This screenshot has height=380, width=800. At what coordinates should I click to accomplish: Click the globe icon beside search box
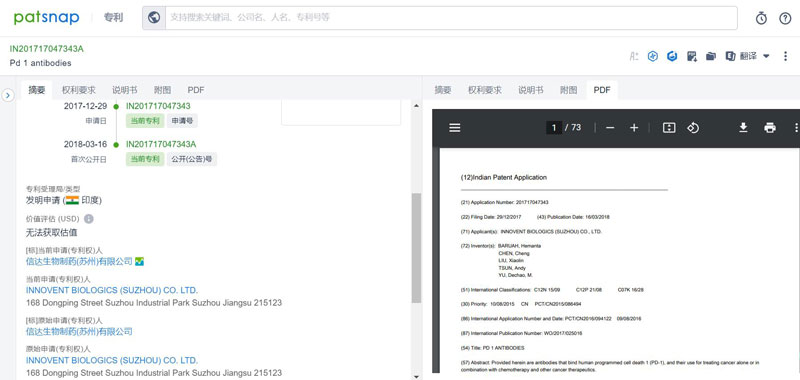154,18
